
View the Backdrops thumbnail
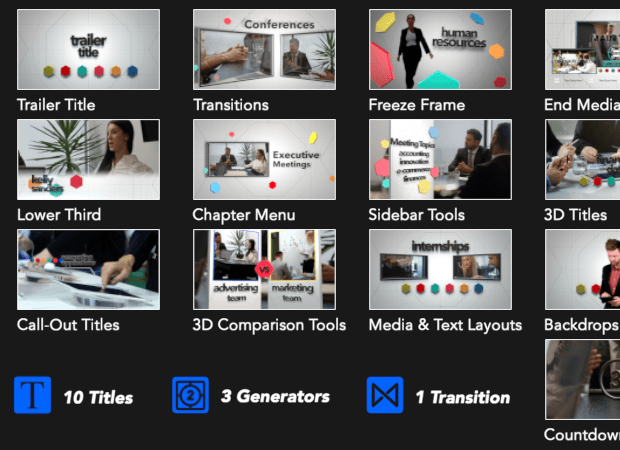pos(582,269)
